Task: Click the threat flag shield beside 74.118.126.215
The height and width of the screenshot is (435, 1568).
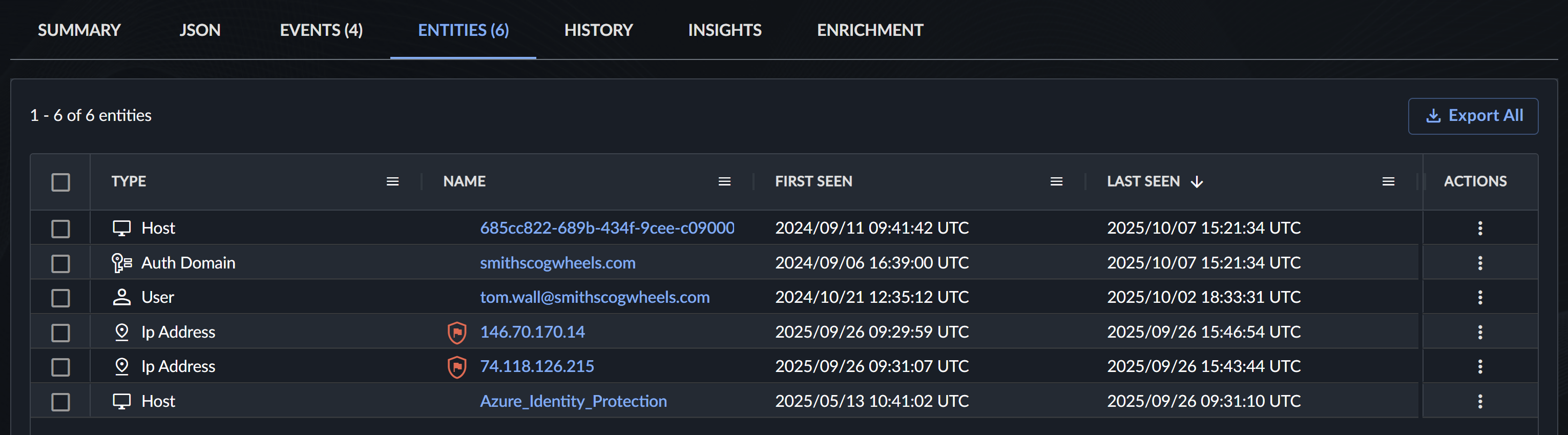Action: click(456, 367)
